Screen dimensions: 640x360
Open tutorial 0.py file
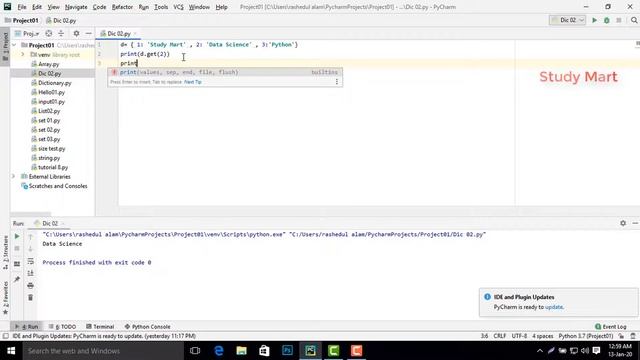click(x=50, y=167)
